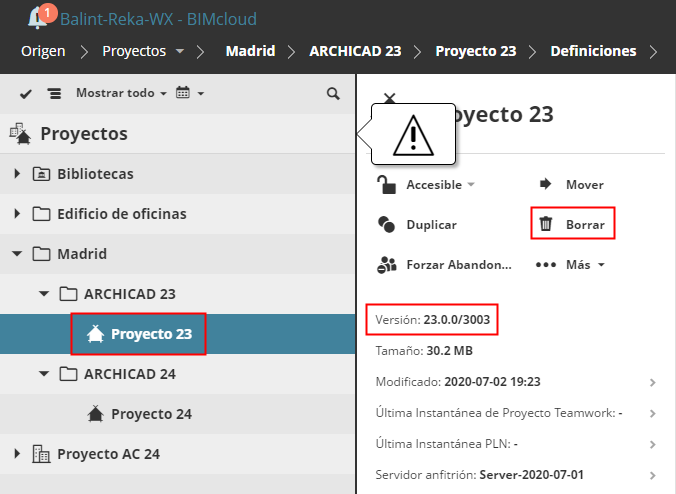Image resolution: width=676 pixels, height=494 pixels.
Task: Click the Forzar Abandonar users icon
Action: 387,265
